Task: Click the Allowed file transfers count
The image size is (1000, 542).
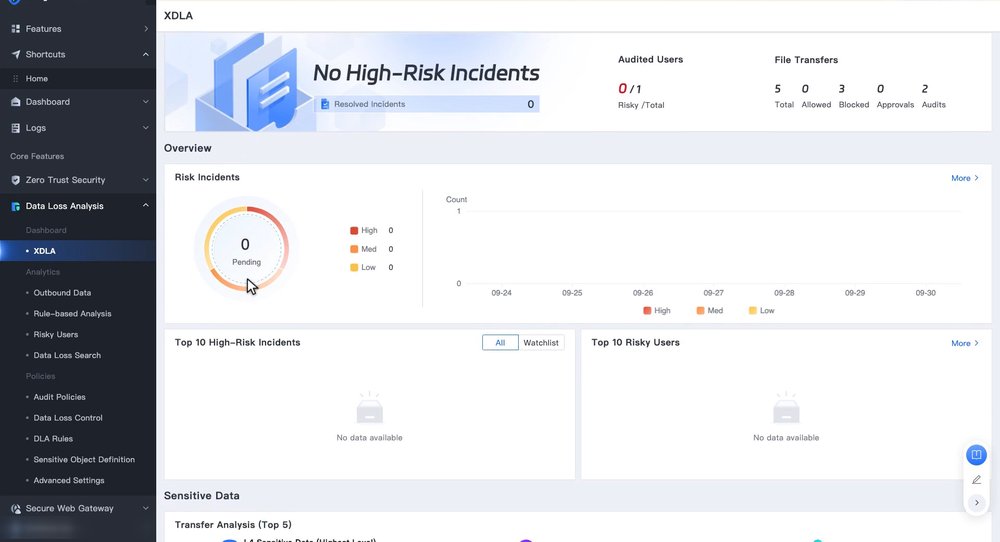Action: (805, 89)
